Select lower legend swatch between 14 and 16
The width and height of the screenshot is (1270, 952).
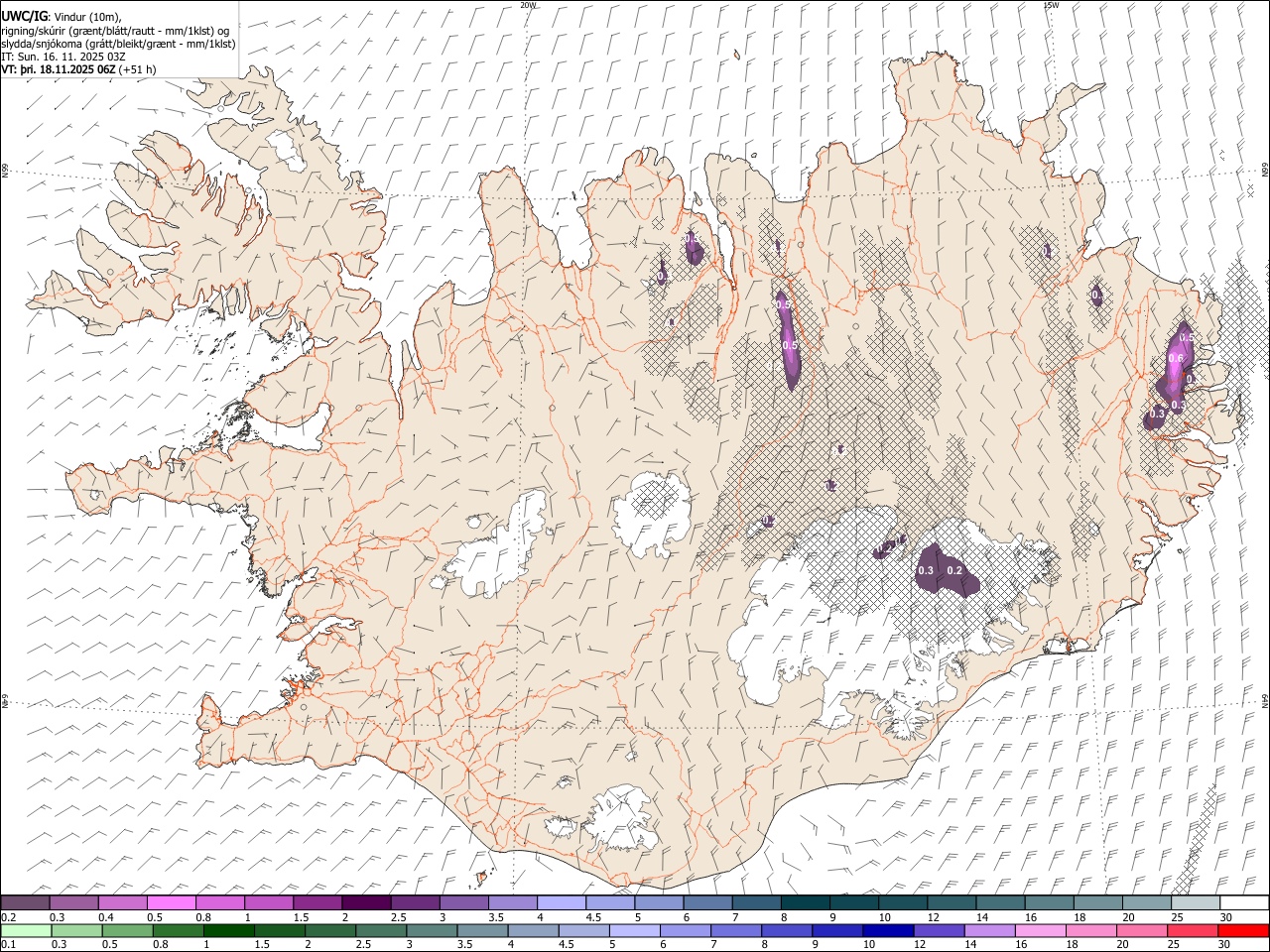click(989, 930)
